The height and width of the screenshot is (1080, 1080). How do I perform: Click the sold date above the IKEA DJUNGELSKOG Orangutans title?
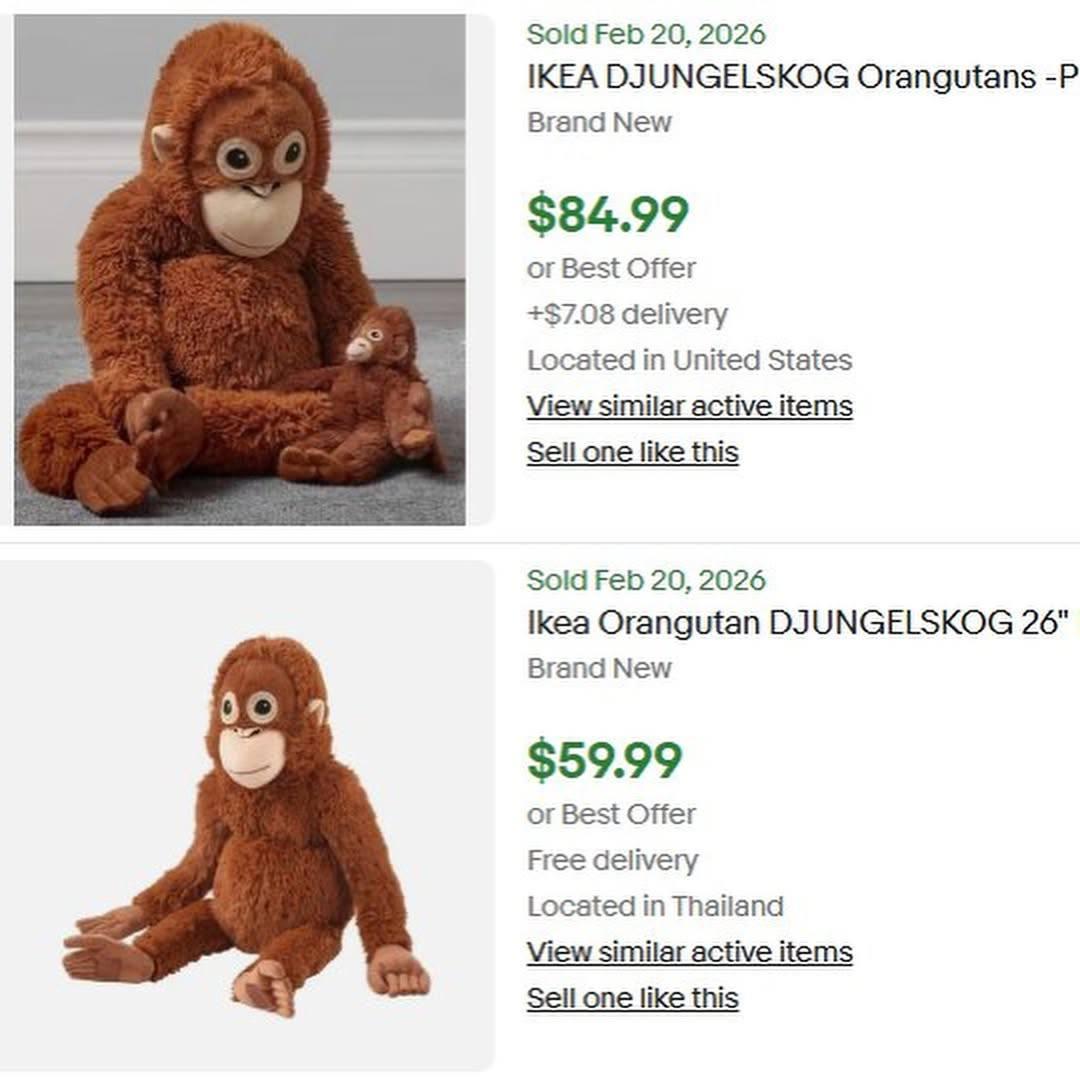pyautogui.click(x=646, y=34)
